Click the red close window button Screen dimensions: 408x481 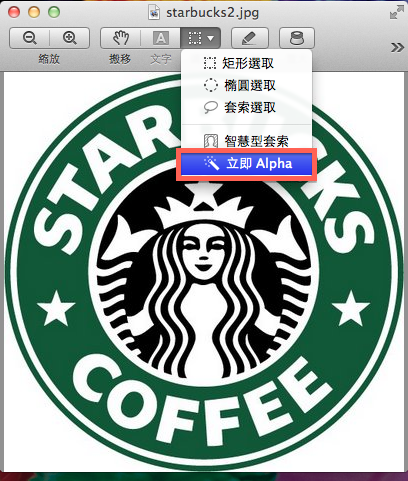click(14, 12)
